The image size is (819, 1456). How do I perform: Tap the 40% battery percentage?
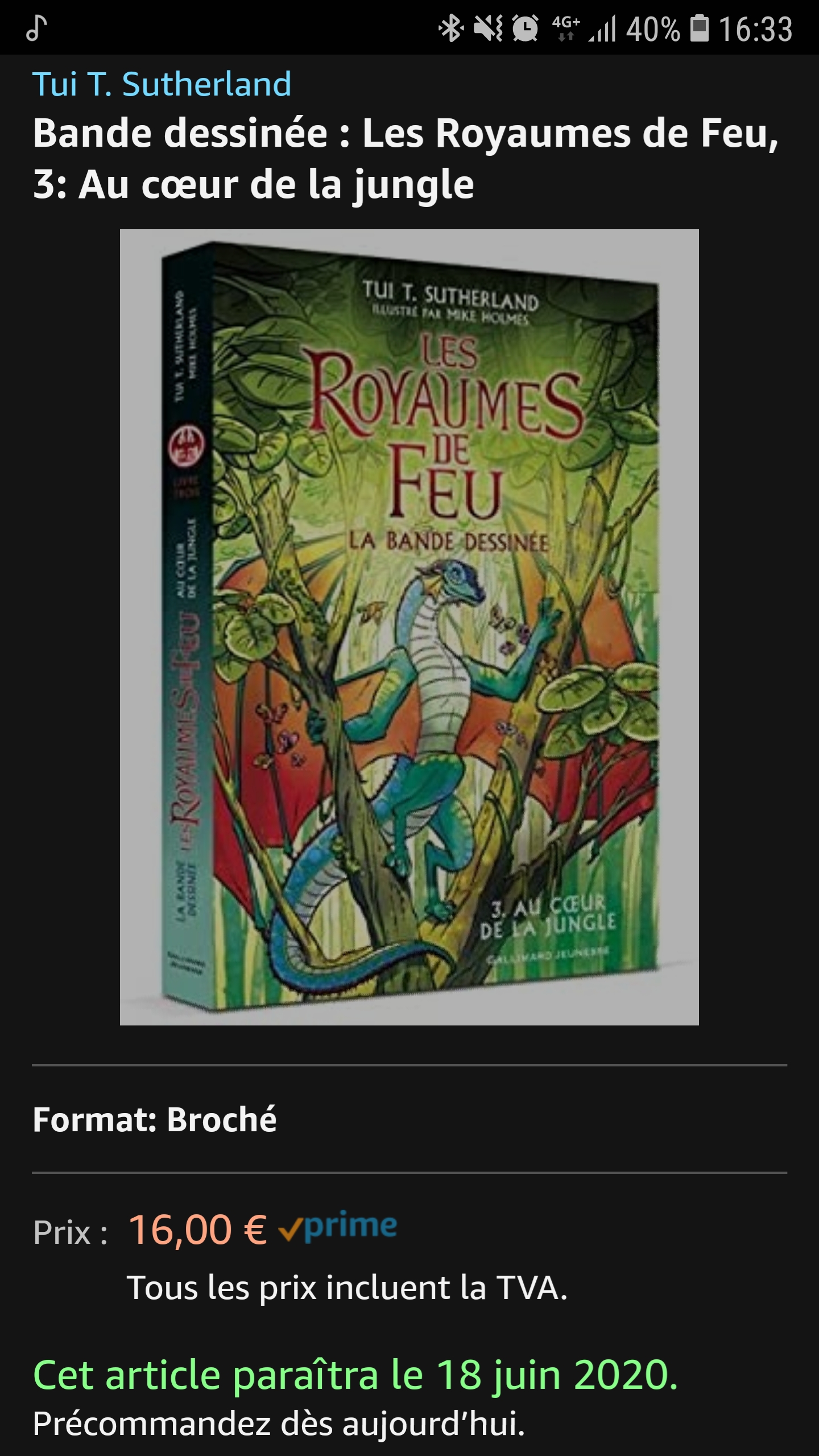tap(653, 29)
